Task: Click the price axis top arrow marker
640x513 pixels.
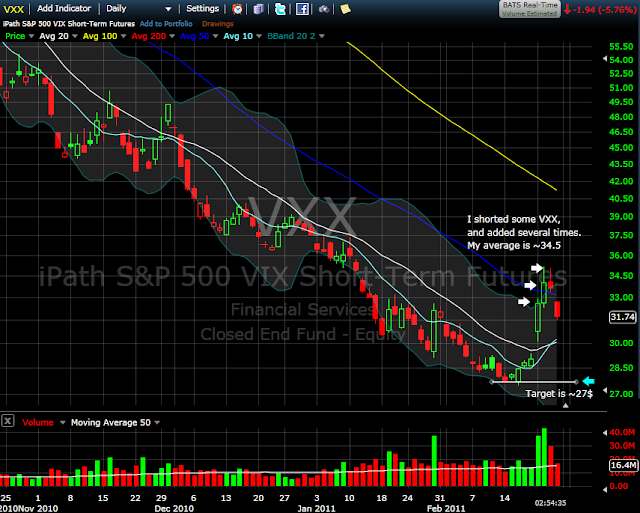Action: [604, 59]
